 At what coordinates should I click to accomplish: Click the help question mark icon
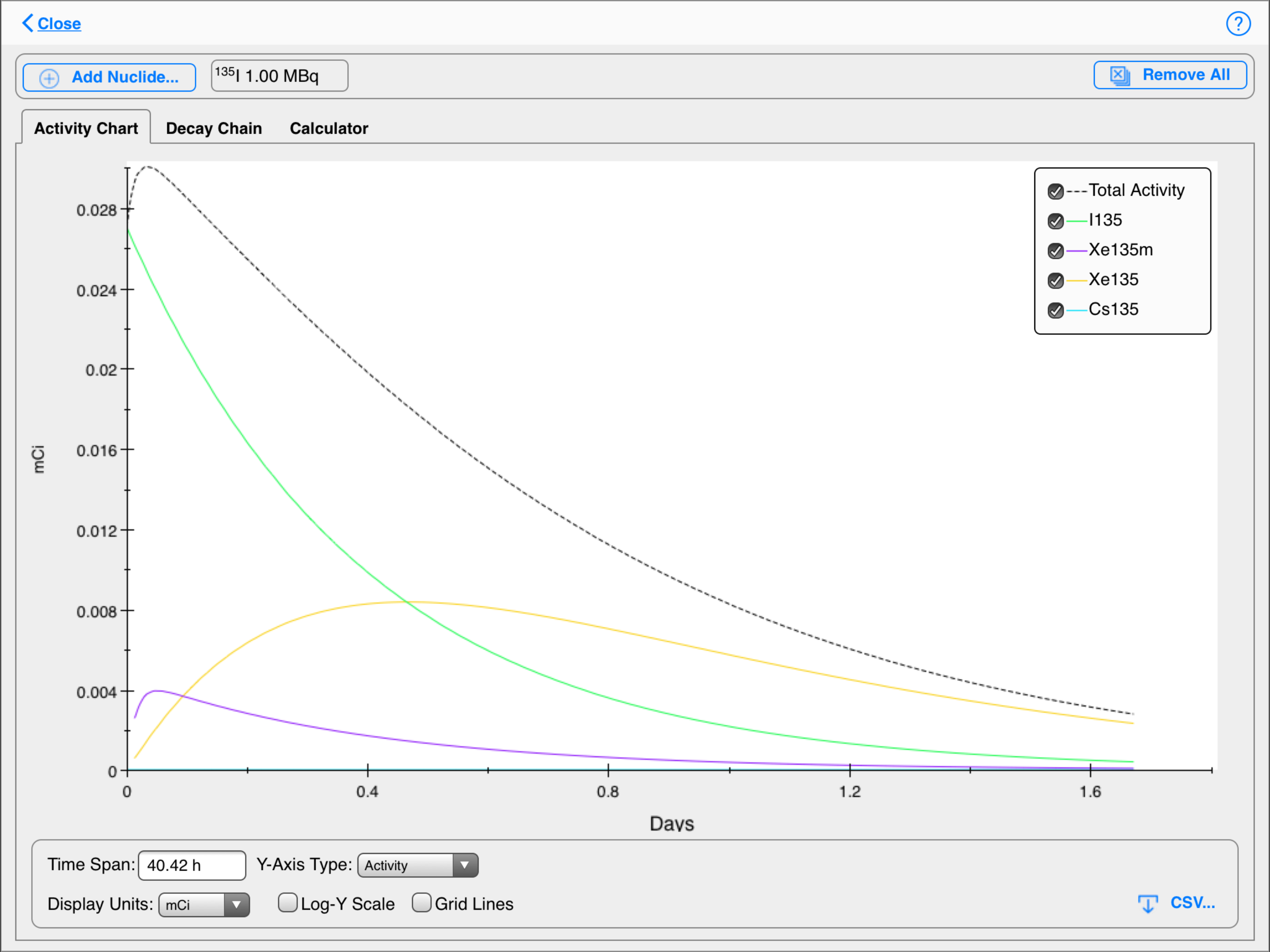pos(1238,24)
